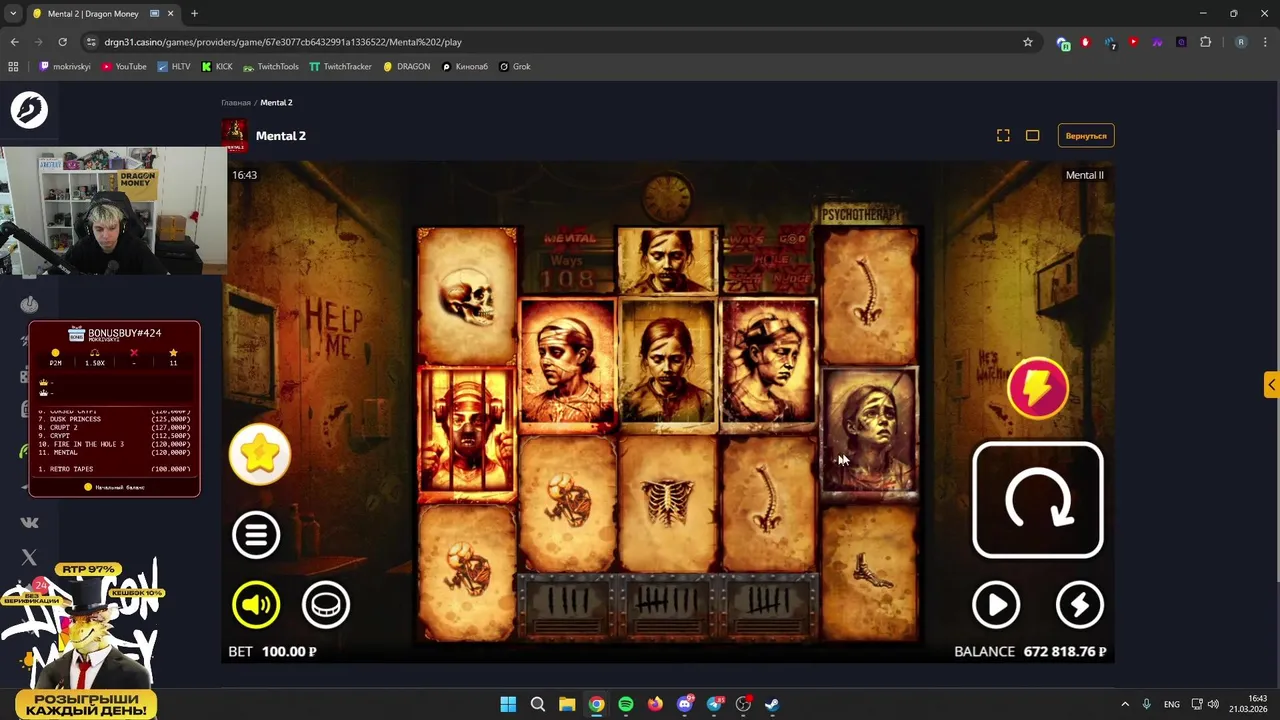Spin the reels with the big spin button
This screenshot has width=1280, height=720.
[1038, 500]
